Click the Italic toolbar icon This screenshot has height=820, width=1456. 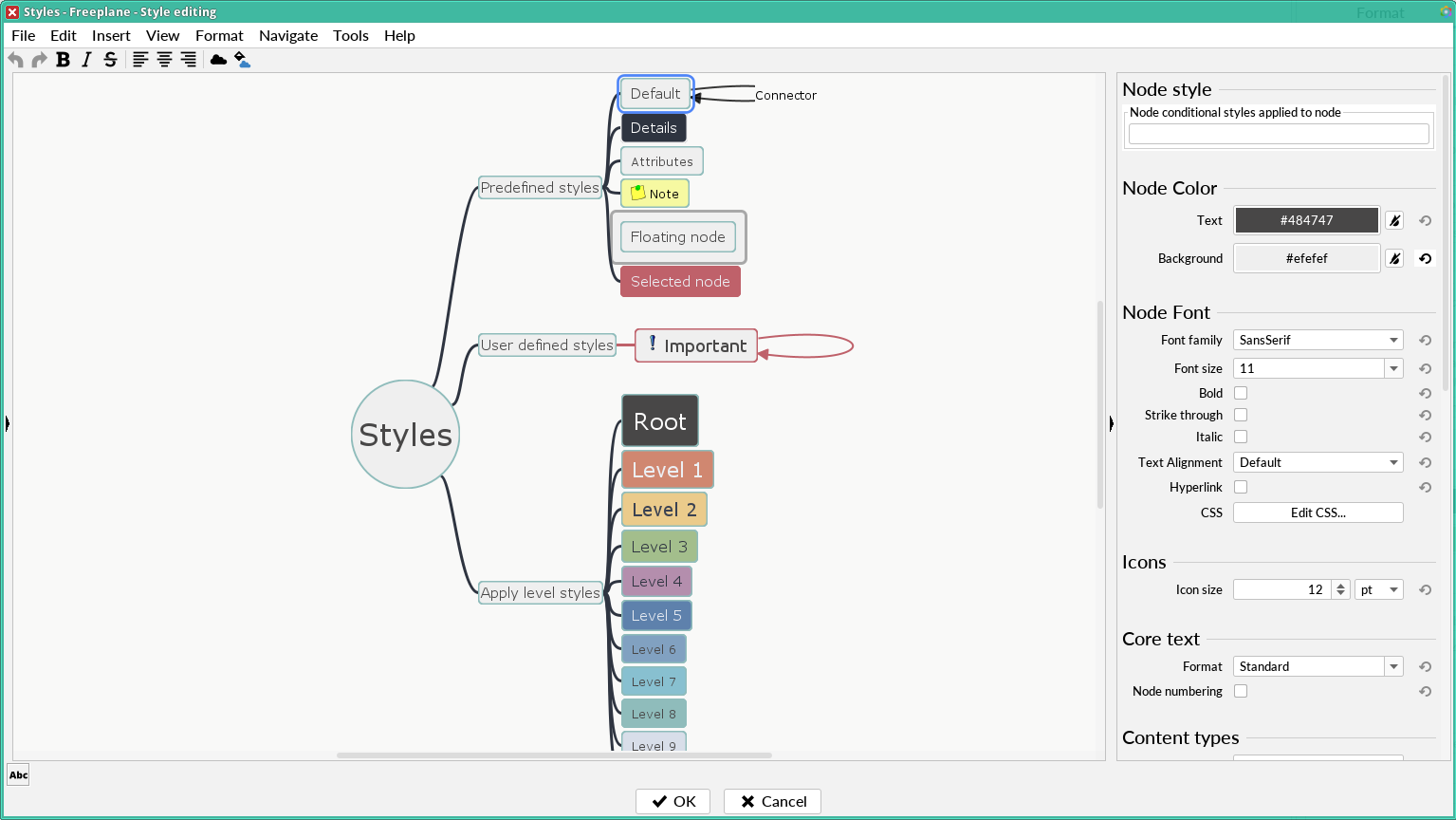click(86, 60)
